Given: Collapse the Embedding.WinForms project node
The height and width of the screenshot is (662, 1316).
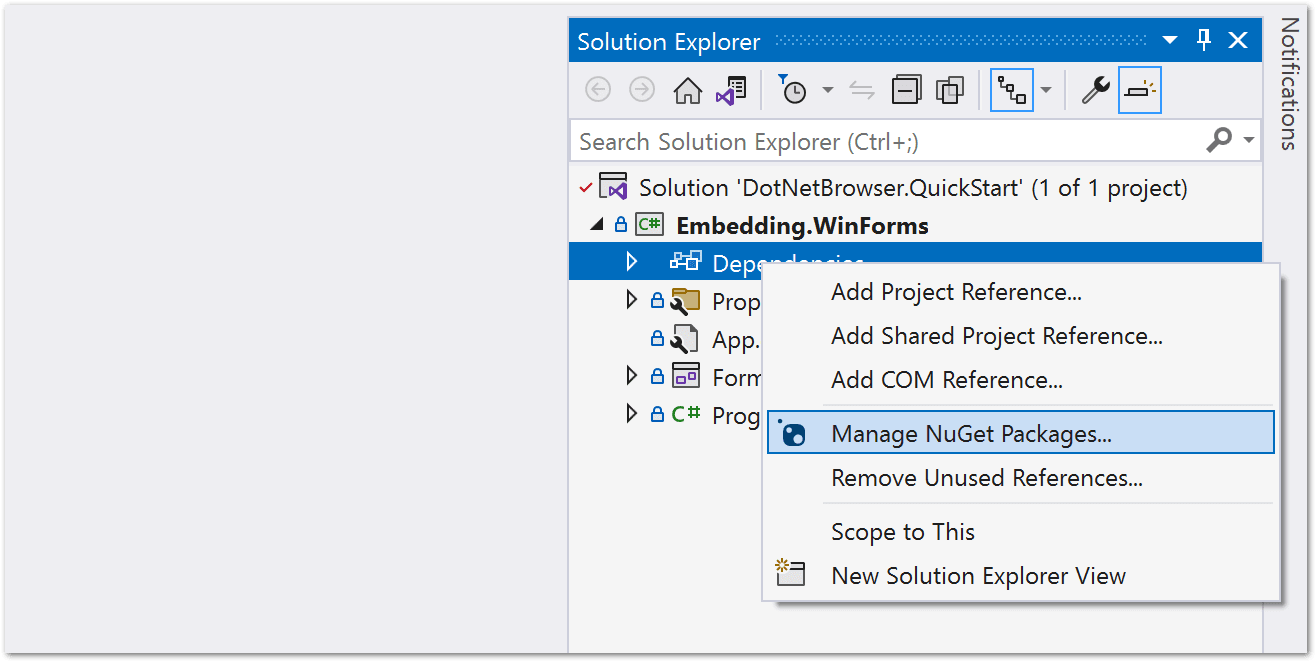Looking at the screenshot, I should [597, 225].
